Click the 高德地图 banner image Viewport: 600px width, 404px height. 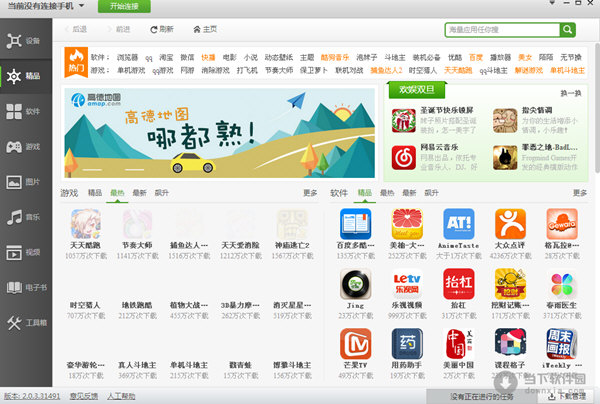coord(220,133)
